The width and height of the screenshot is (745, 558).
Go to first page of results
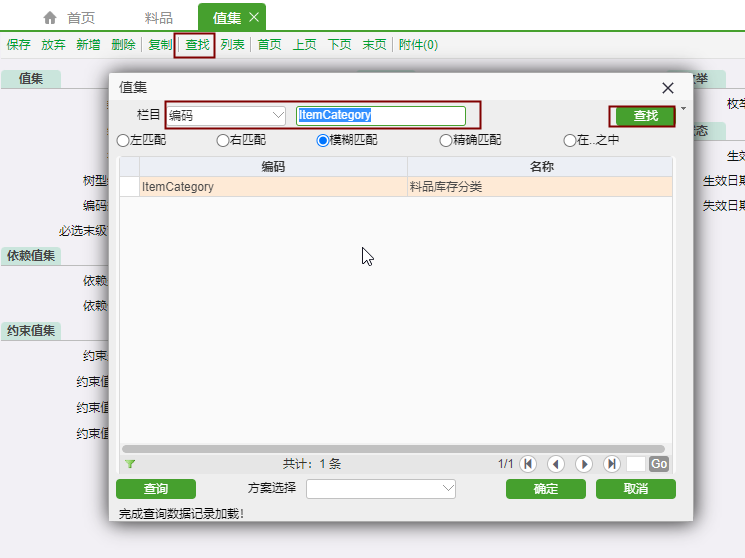(528, 464)
